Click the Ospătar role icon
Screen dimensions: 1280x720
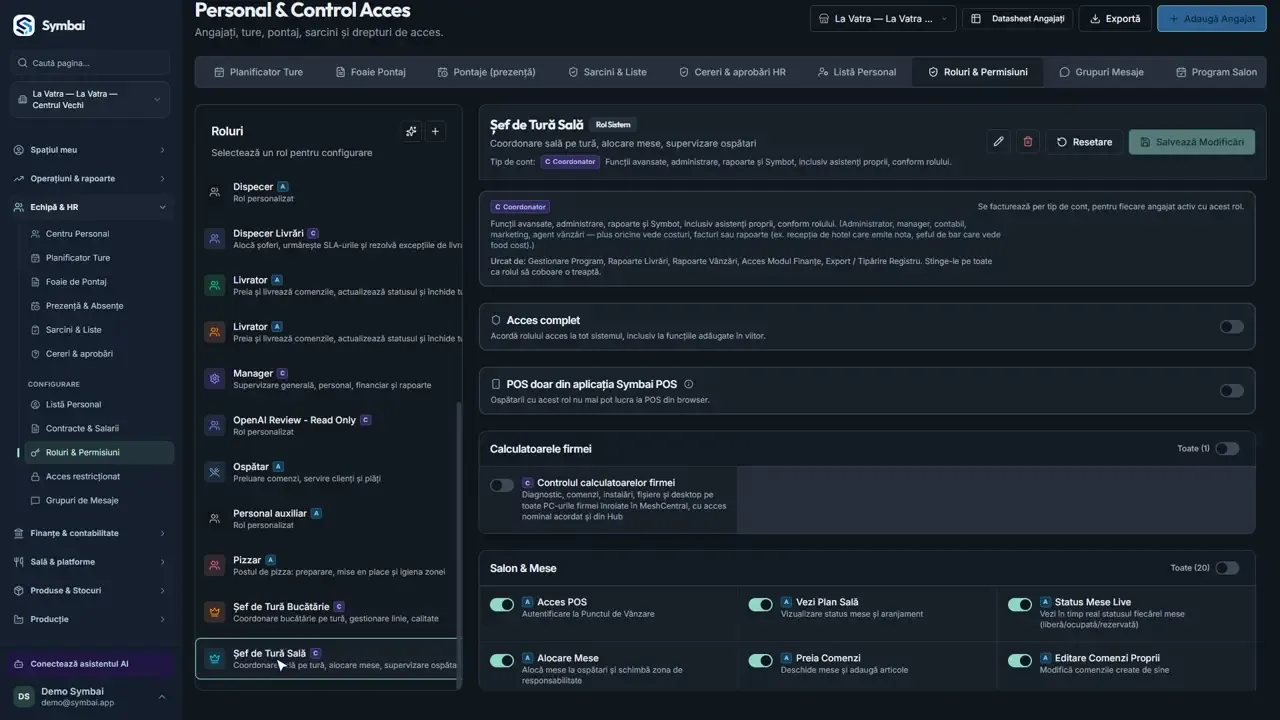(214, 472)
